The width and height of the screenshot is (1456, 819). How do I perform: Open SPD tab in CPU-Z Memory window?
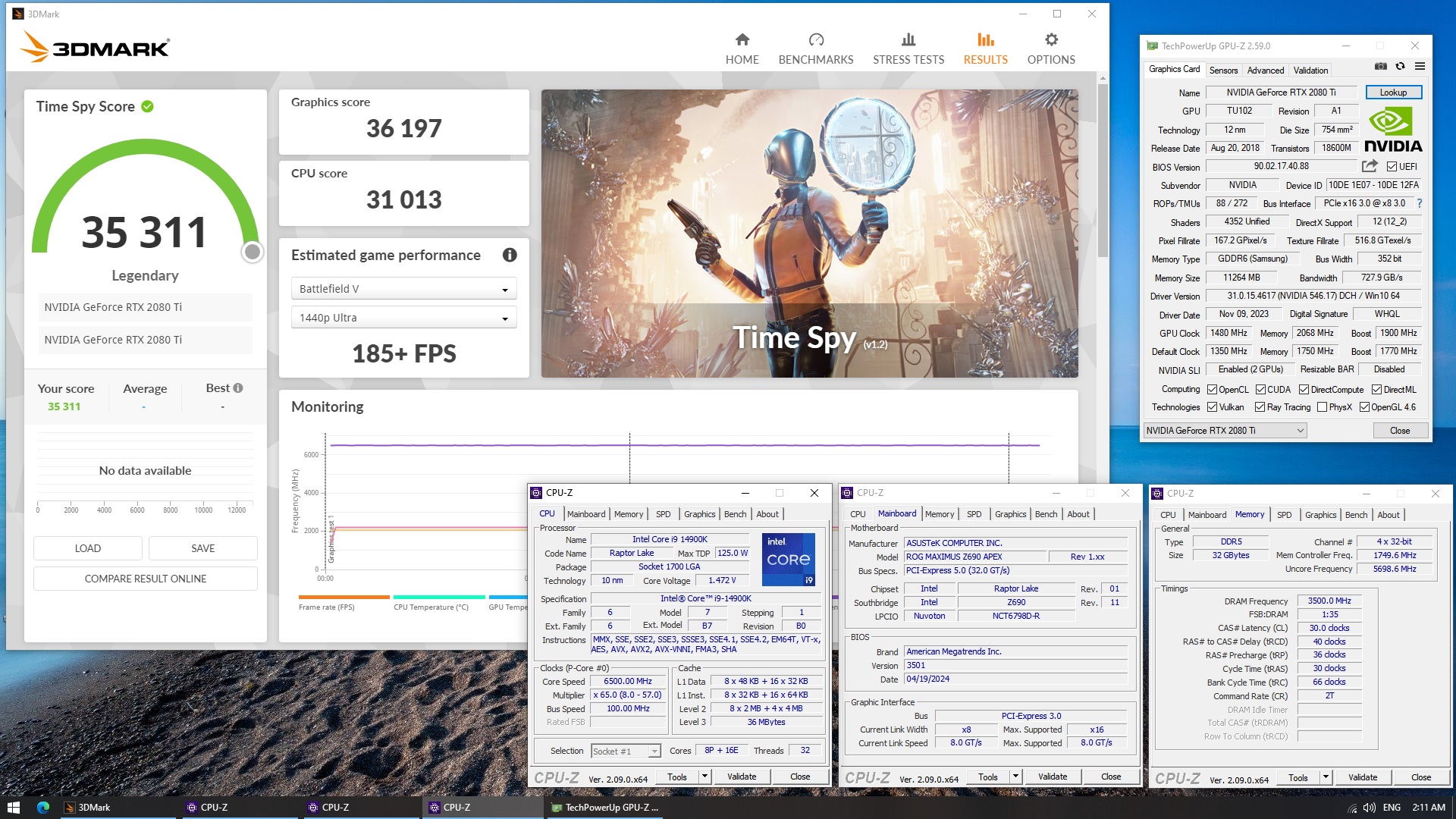tap(1284, 515)
